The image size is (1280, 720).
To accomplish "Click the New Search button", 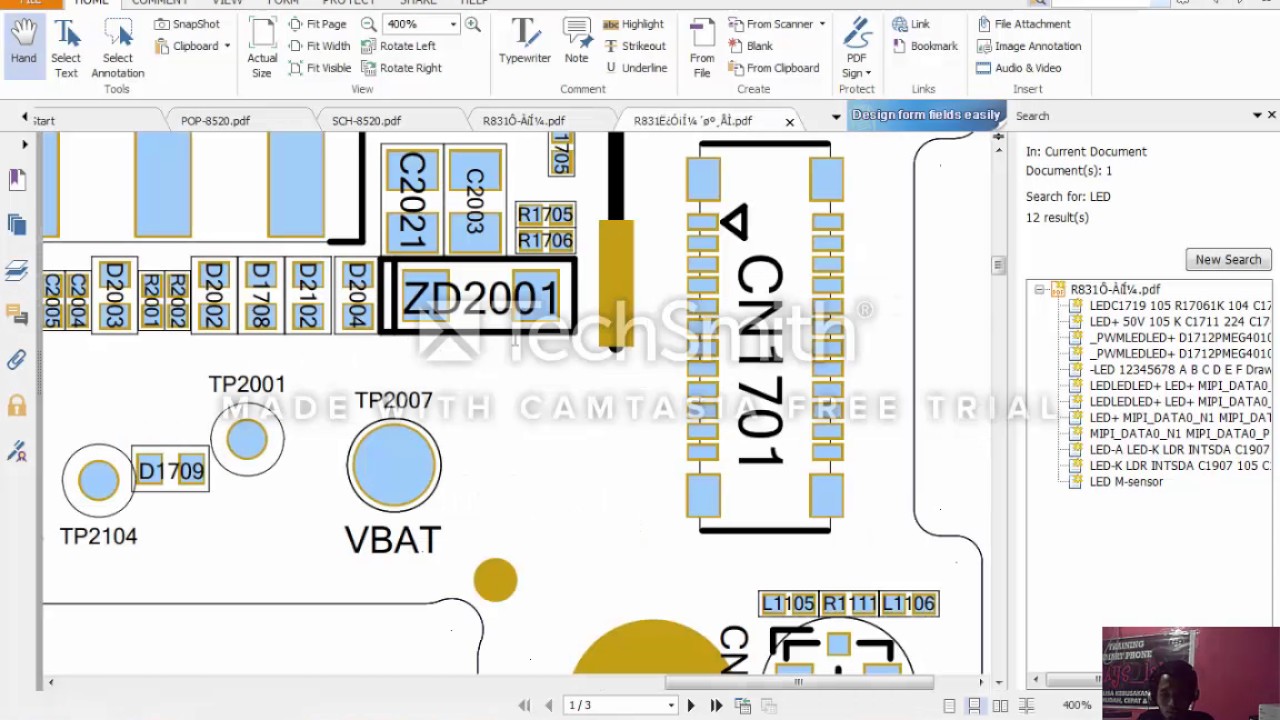I will point(1228,259).
